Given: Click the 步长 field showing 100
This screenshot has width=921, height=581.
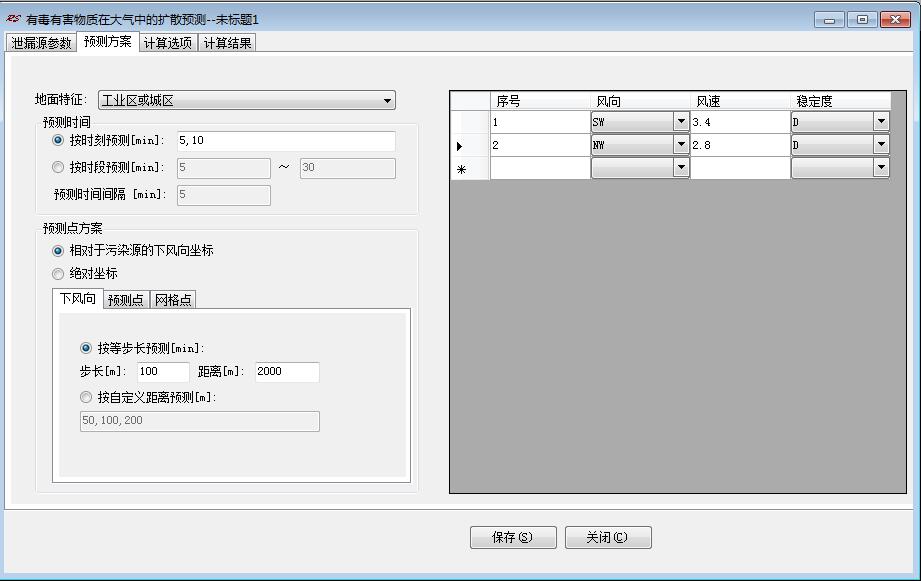Looking at the screenshot, I should click(163, 372).
